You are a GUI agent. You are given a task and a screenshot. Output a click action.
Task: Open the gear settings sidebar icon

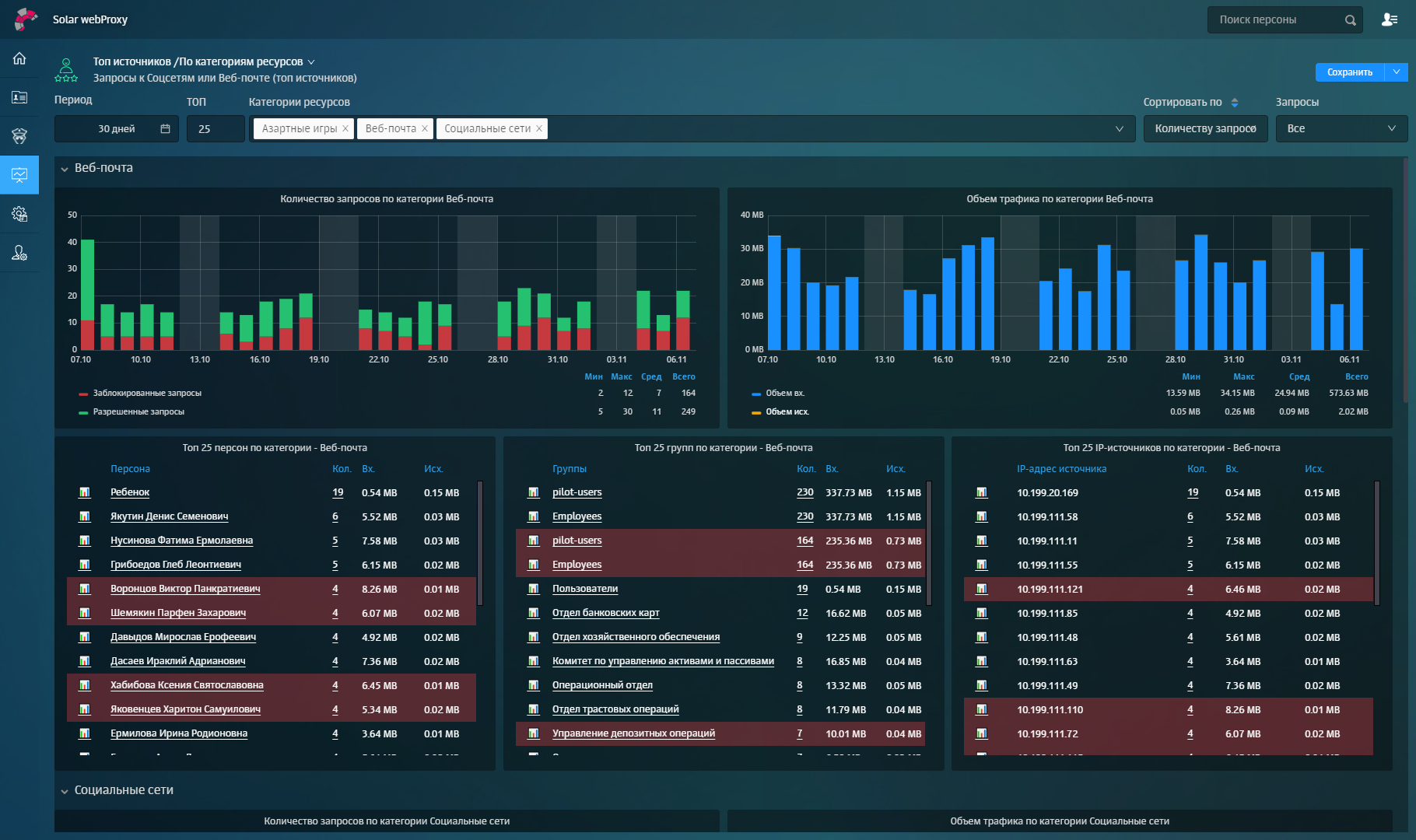pyautogui.click(x=19, y=214)
